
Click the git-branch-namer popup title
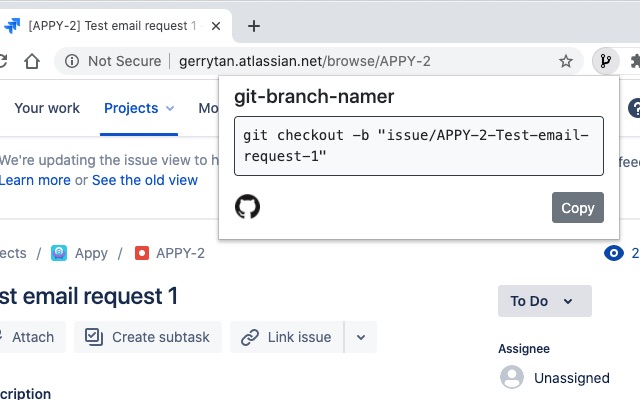pyautogui.click(x=314, y=97)
